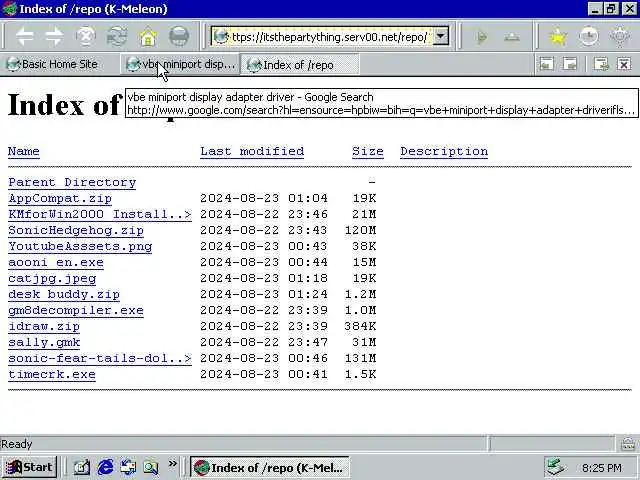Close the current tab using the X icon
The image size is (640, 480).
pos(624,64)
